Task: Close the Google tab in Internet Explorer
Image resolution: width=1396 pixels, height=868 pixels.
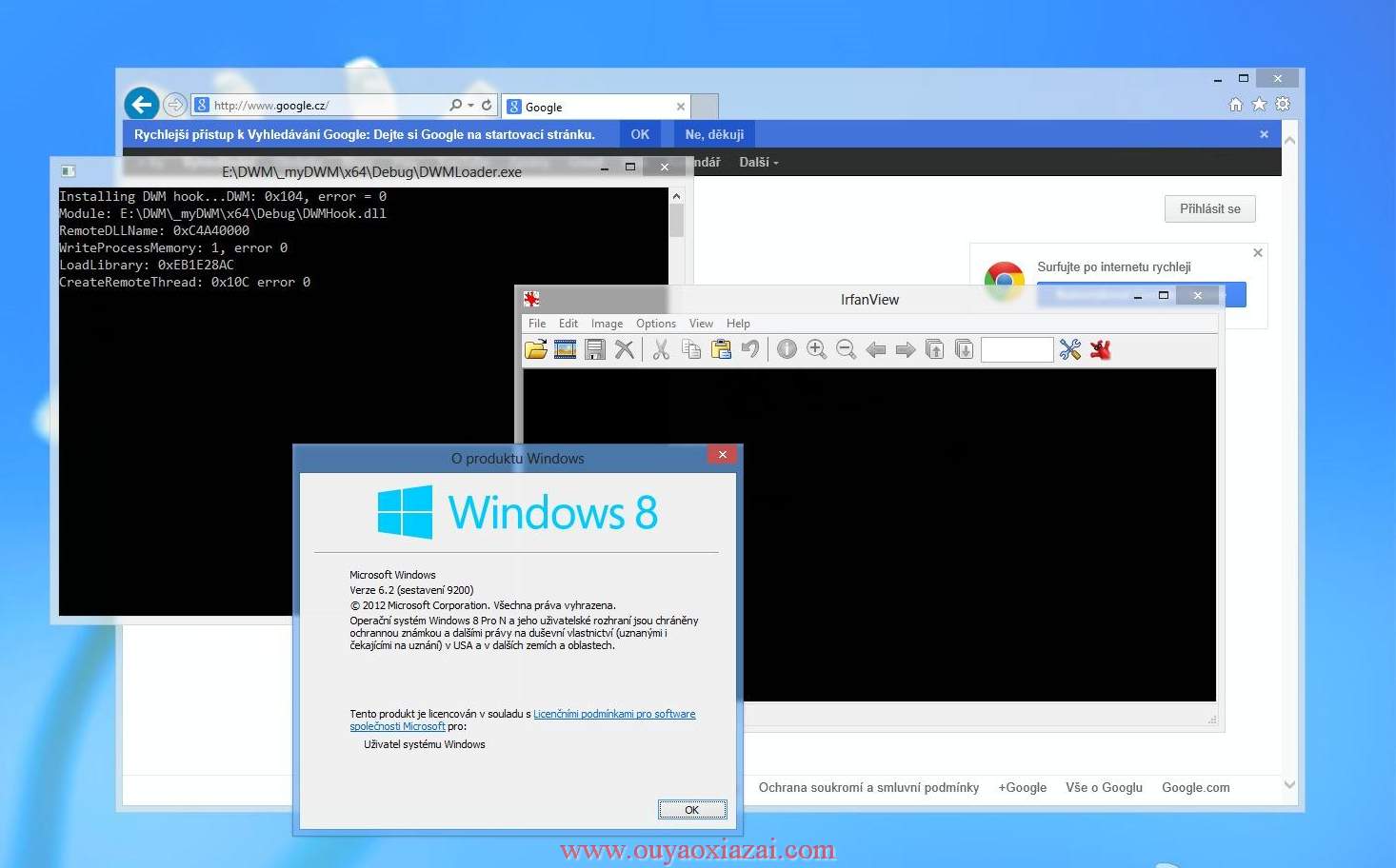Action: [x=681, y=107]
